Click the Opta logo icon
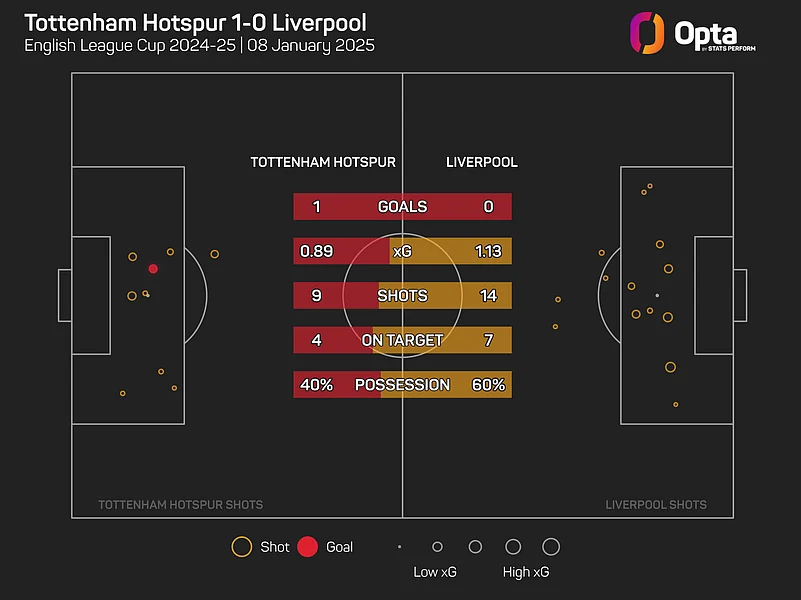Viewport: 801px width, 600px height. pyautogui.click(x=647, y=32)
